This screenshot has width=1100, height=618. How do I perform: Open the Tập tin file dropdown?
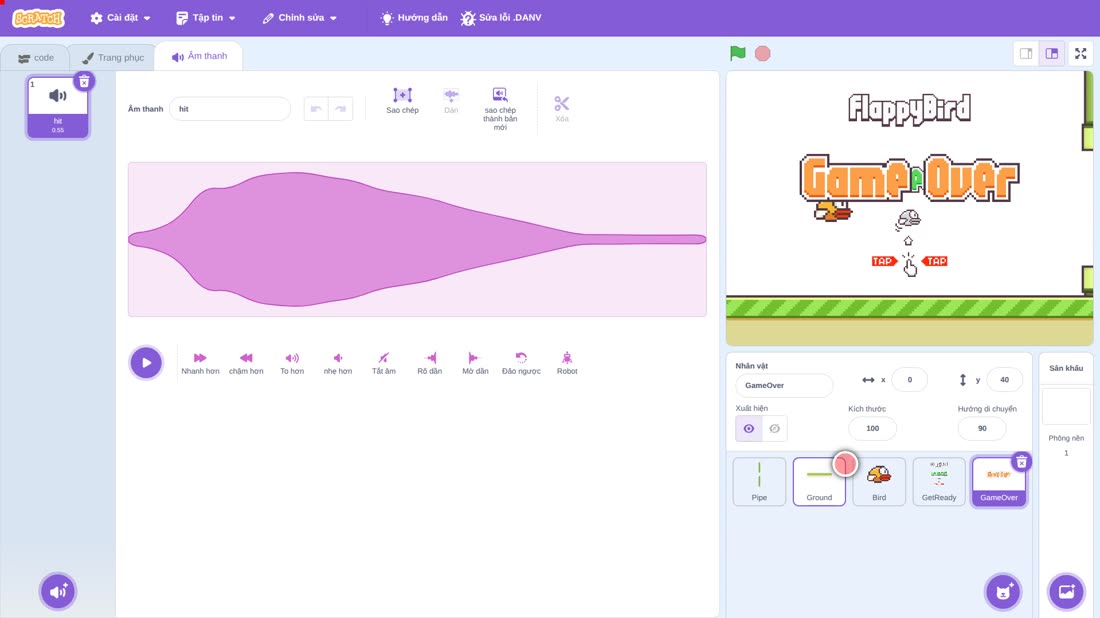(x=206, y=18)
